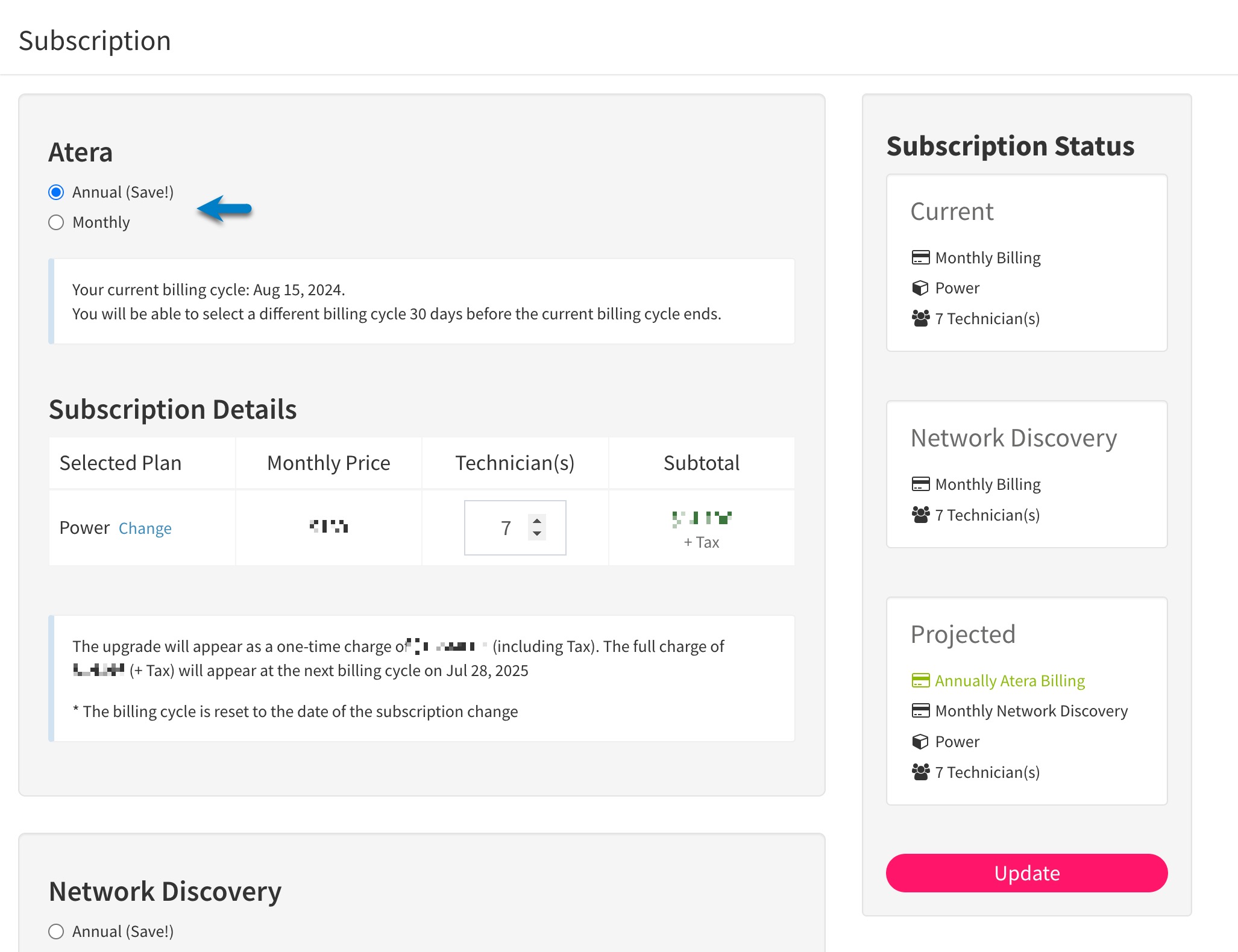This screenshot has width=1238, height=952.
Task: Click the "Atera" section heading
Action: 81,152
